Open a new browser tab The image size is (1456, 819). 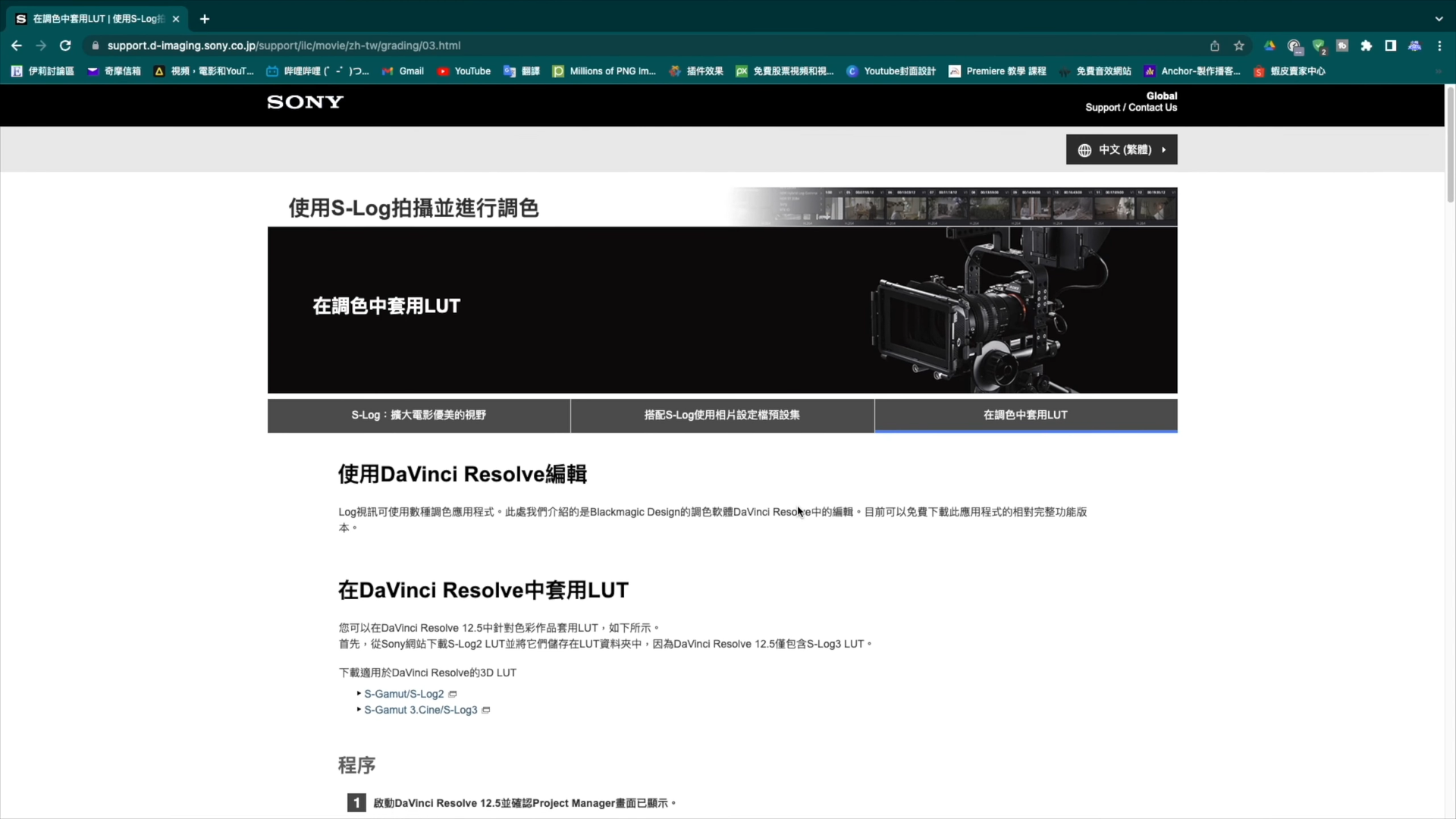tap(205, 19)
